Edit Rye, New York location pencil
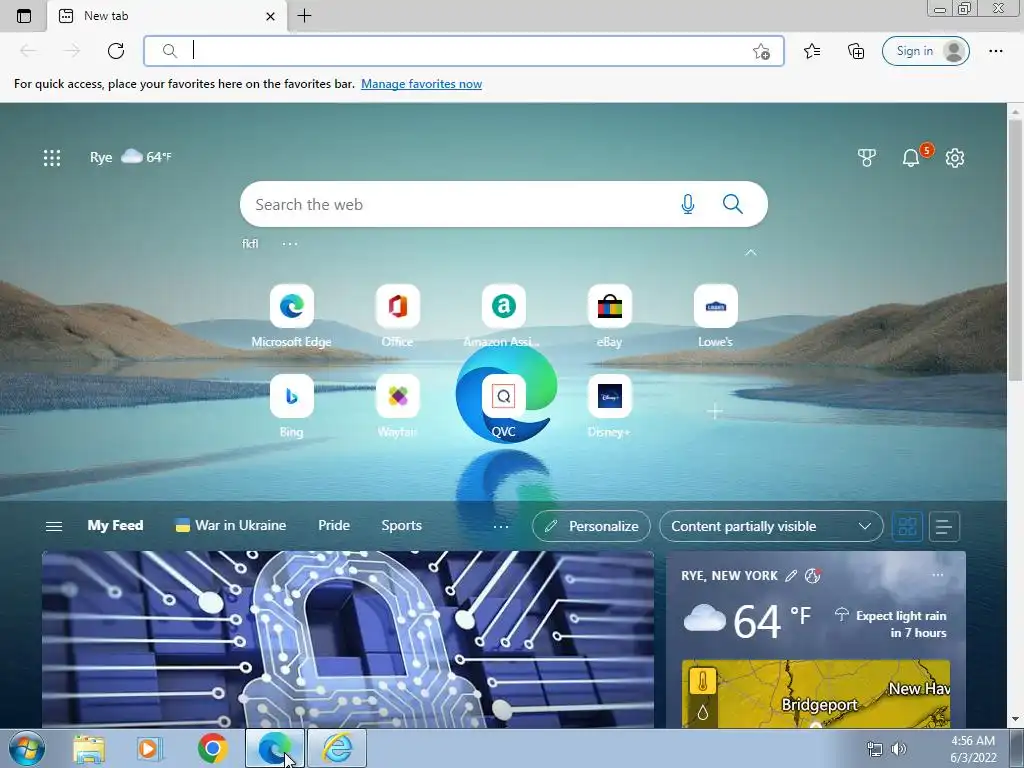Viewport: 1024px width, 768px height. point(790,575)
